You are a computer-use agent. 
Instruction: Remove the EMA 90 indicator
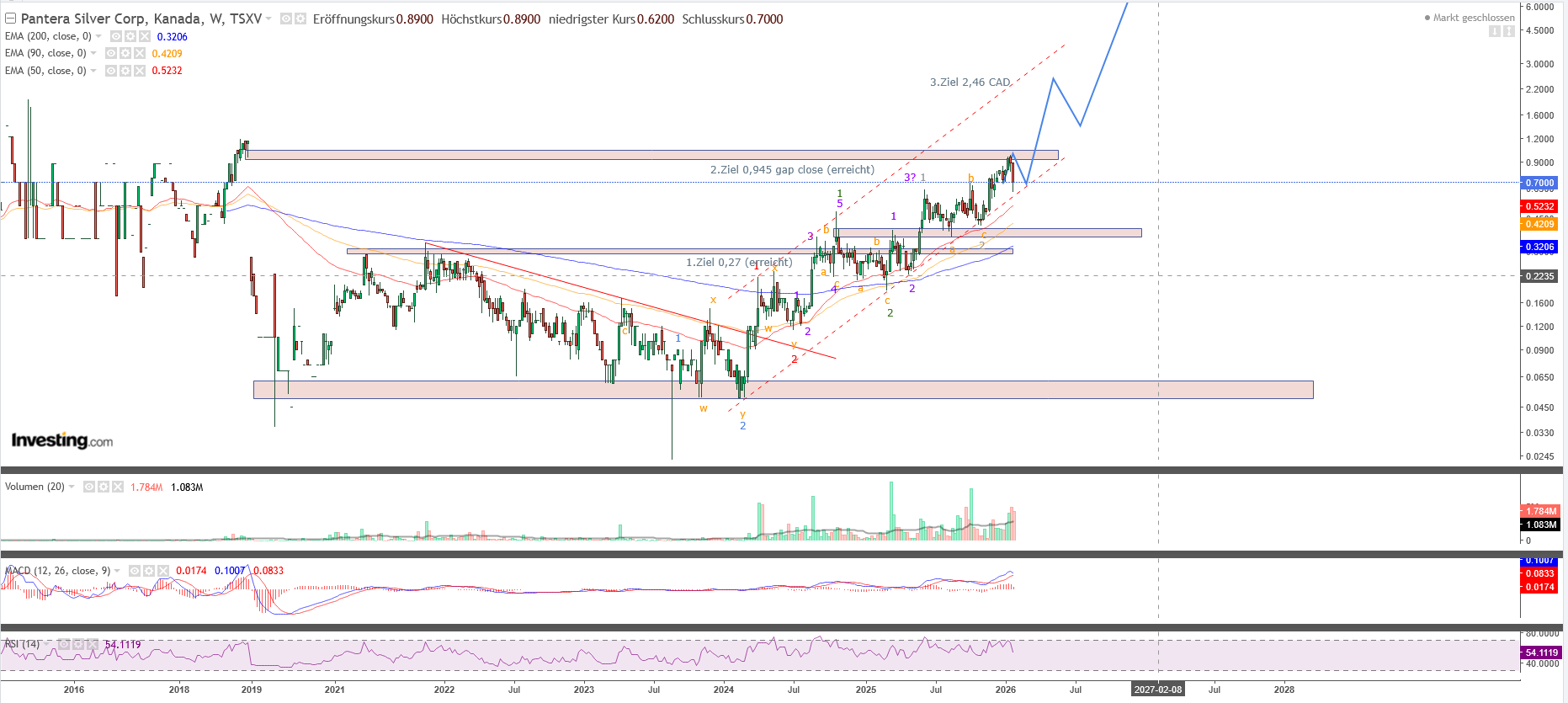coord(140,53)
